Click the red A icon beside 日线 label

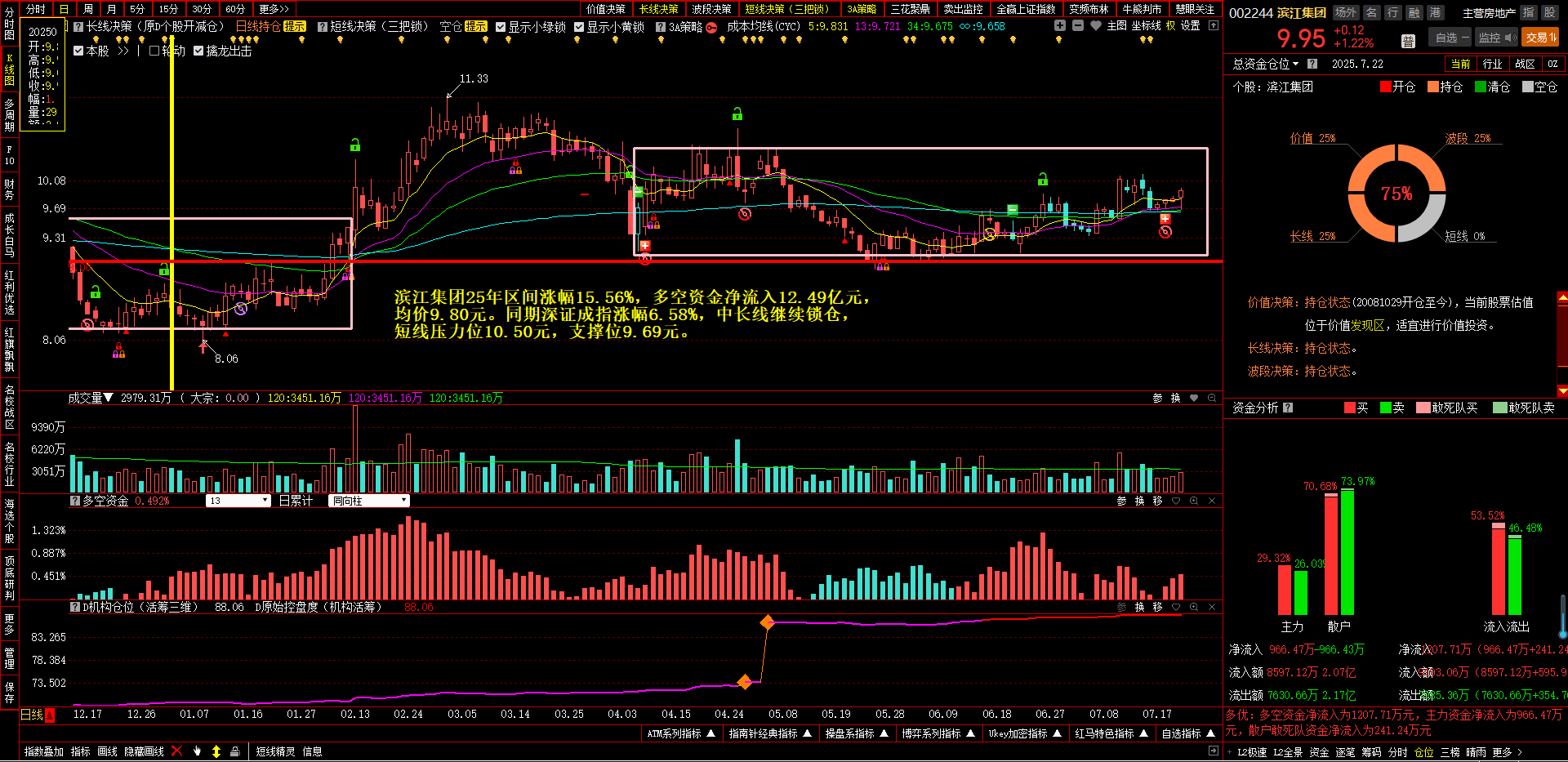click(x=50, y=715)
